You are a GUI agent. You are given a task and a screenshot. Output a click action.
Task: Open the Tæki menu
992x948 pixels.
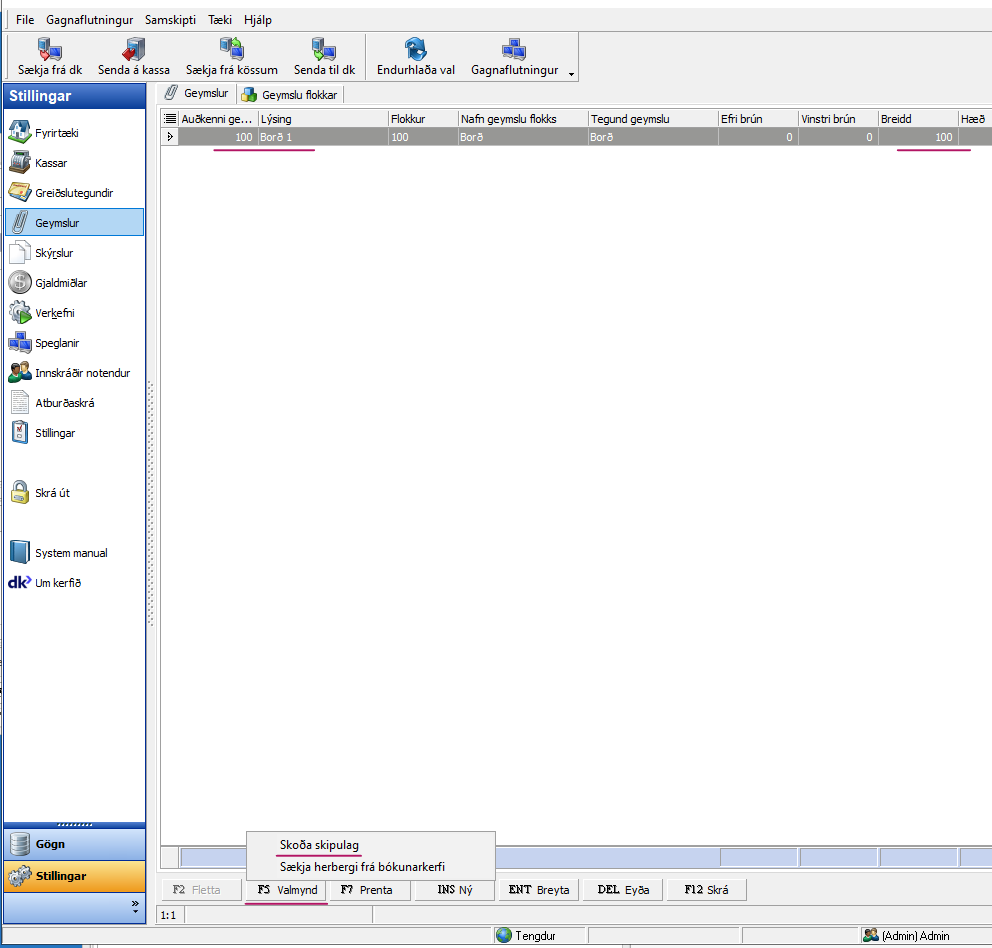point(220,20)
